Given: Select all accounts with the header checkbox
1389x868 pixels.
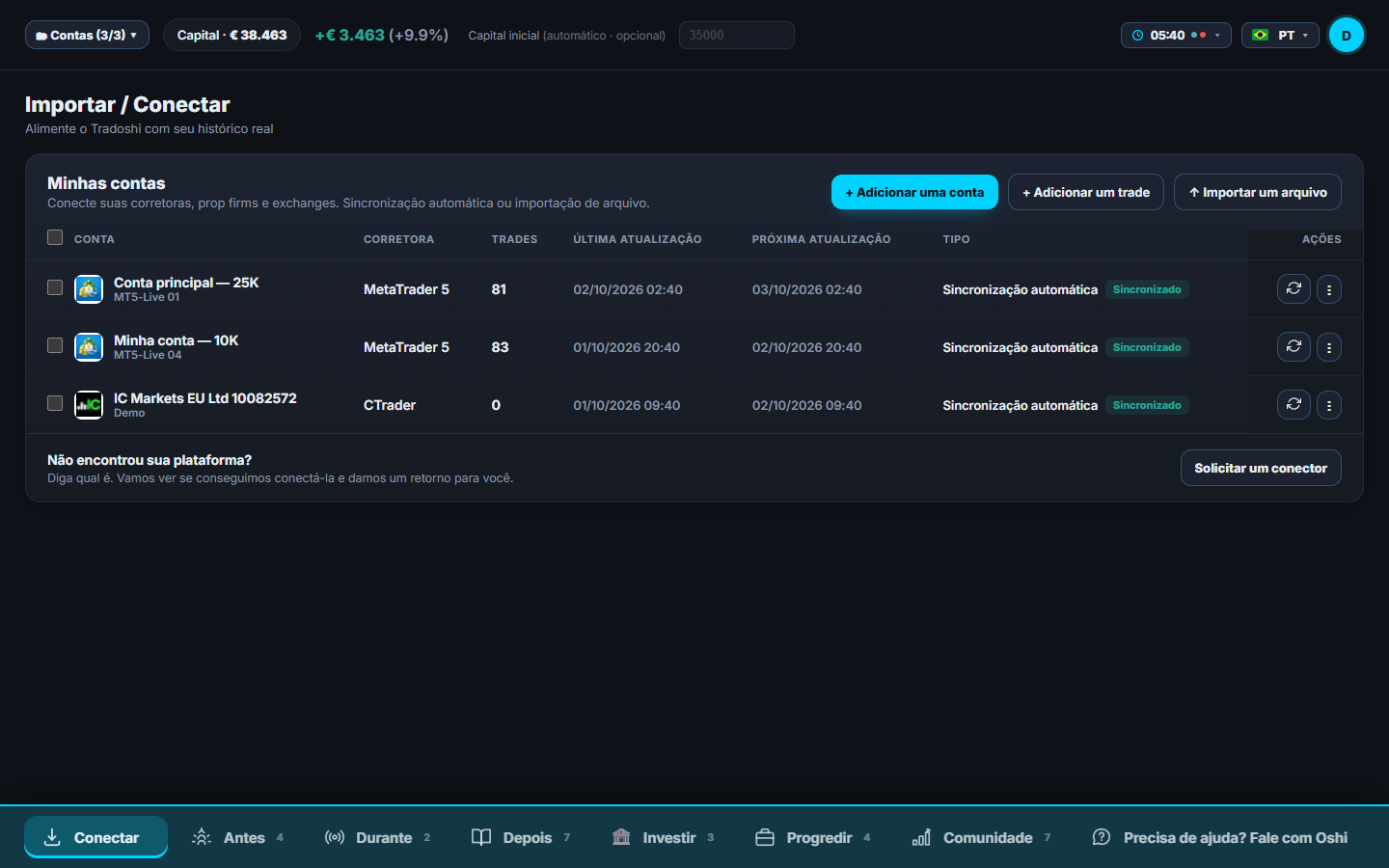Looking at the screenshot, I should click(55, 237).
